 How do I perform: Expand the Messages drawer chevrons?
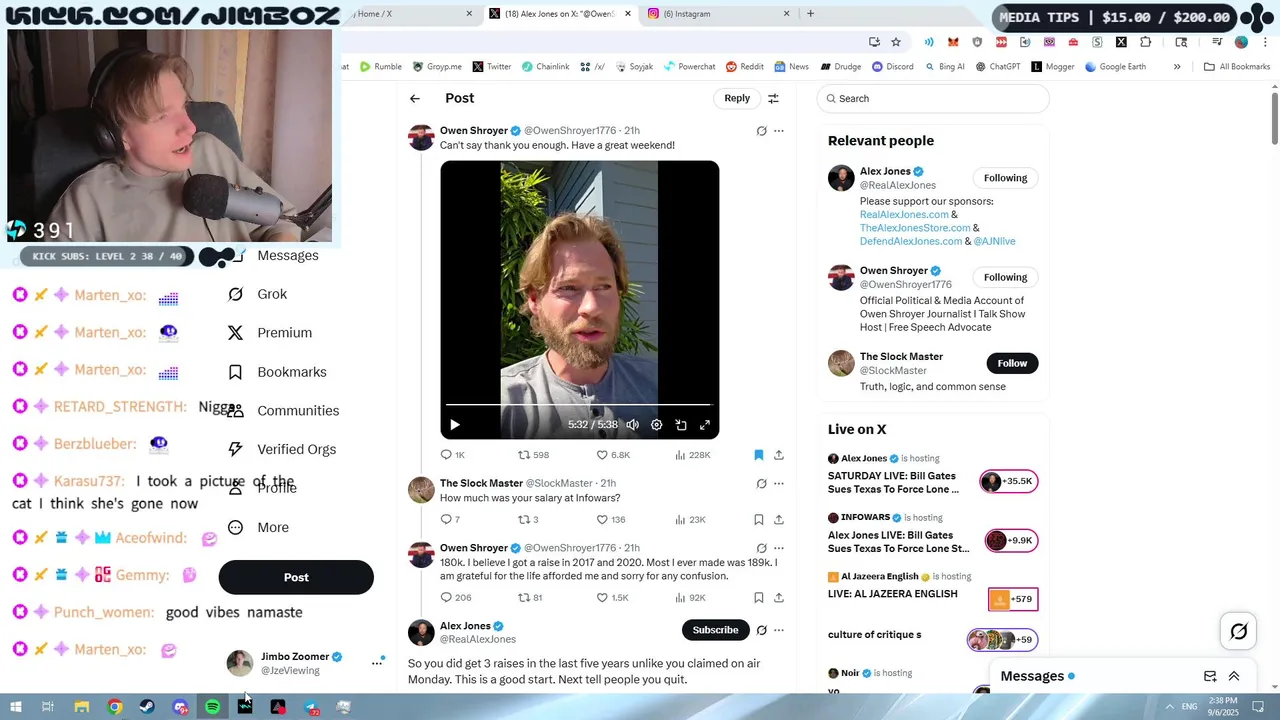coord(1234,676)
